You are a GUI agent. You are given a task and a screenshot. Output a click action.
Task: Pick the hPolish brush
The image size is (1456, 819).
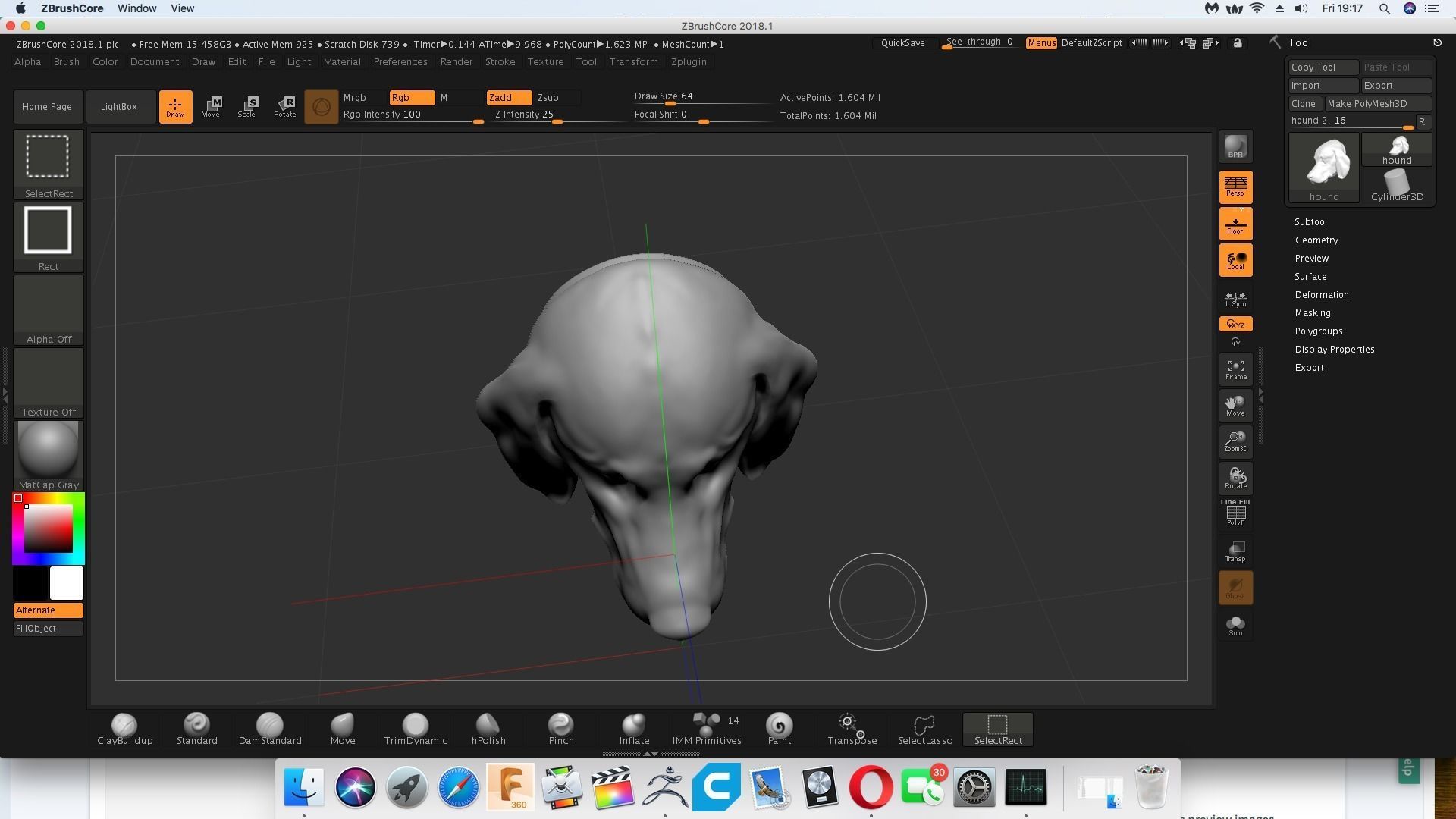click(488, 729)
